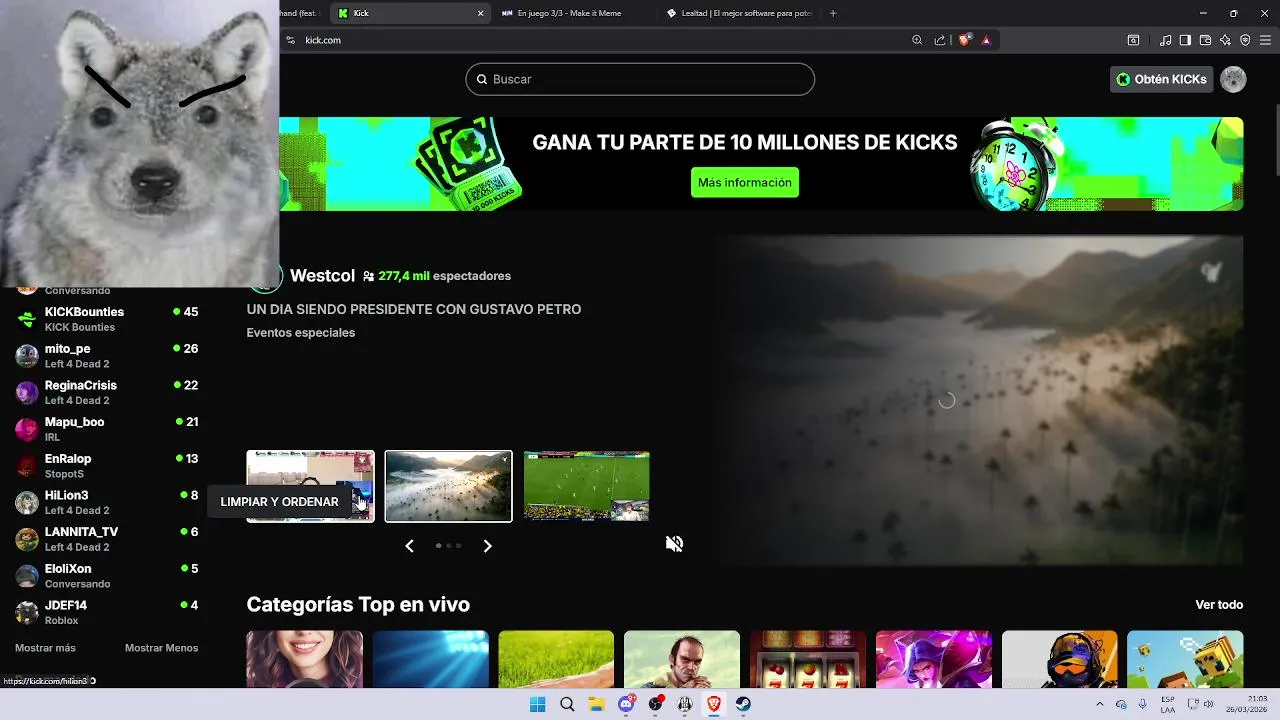This screenshot has width=1280, height=720.
Task: Open Windows Start menu
Action: click(x=537, y=704)
